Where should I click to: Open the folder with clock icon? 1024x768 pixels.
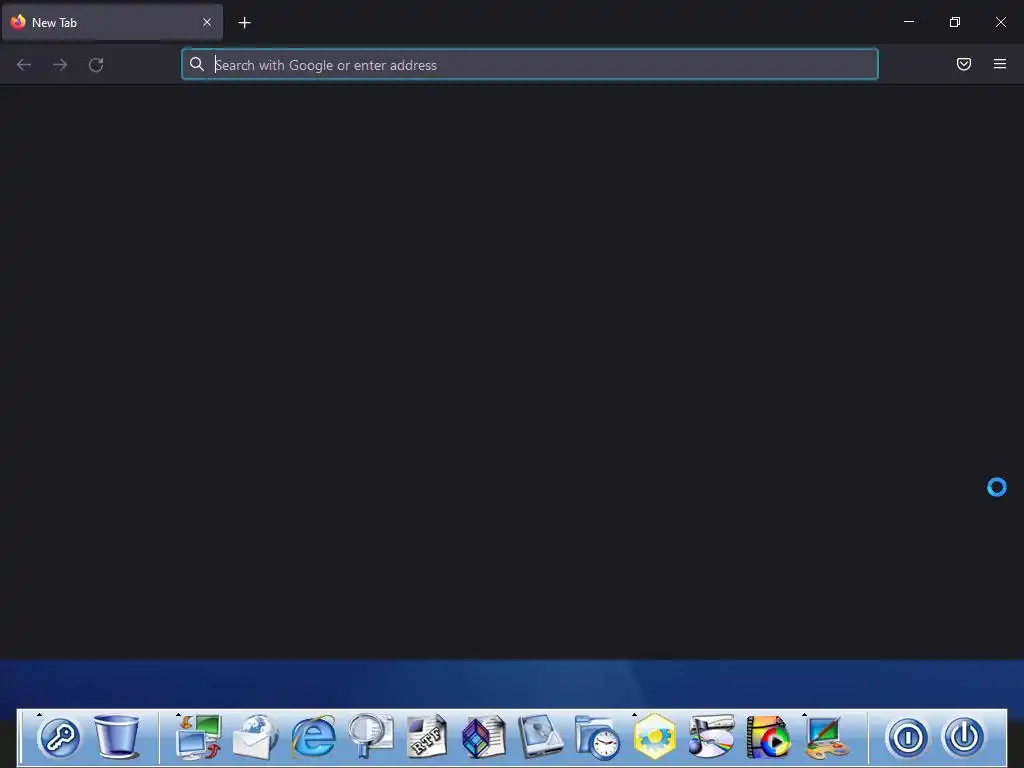pyautogui.click(x=598, y=737)
